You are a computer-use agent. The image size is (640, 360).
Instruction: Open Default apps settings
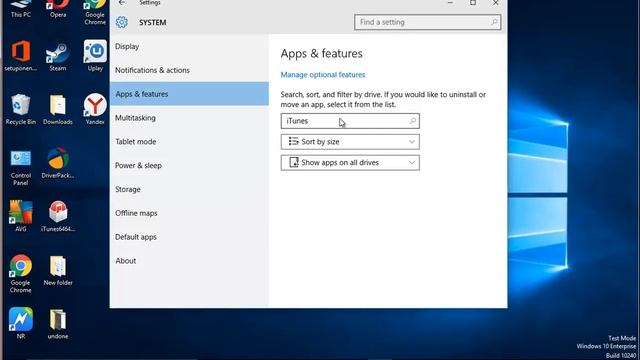pyautogui.click(x=189, y=237)
